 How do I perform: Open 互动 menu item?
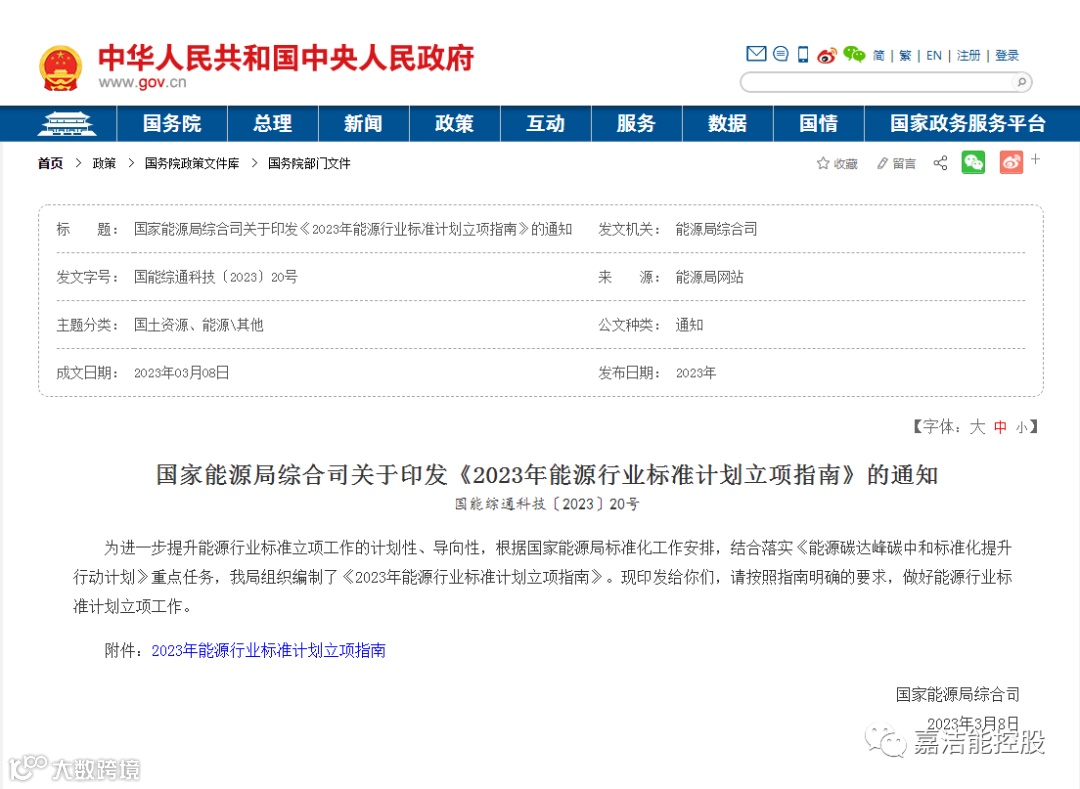click(x=546, y=124)
